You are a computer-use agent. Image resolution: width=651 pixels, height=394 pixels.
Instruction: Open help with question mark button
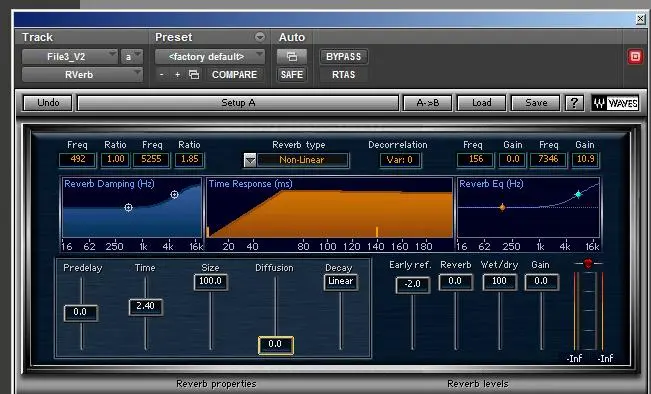point(574,103)
